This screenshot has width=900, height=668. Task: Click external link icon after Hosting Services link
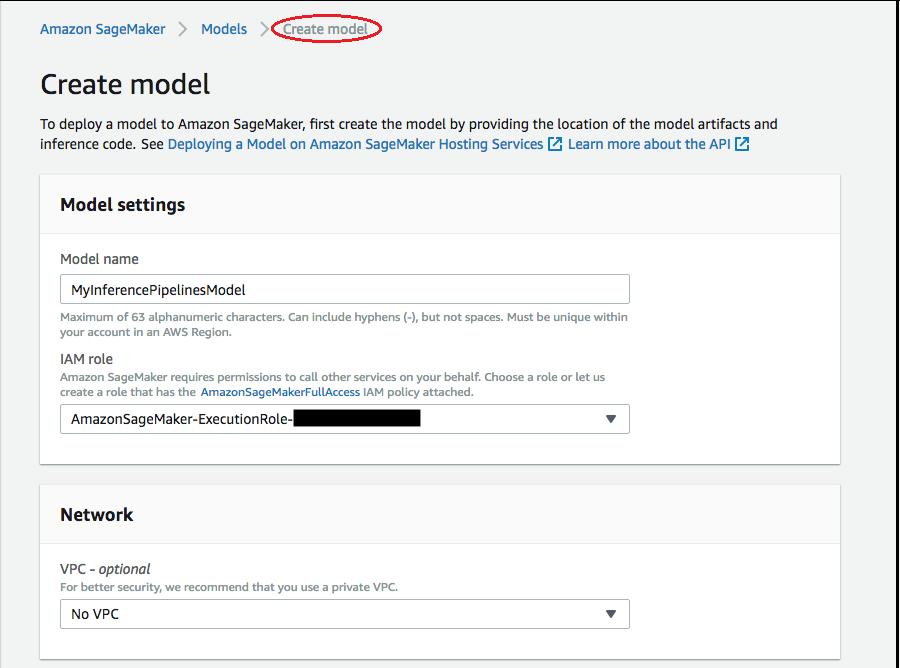[556, 144]
